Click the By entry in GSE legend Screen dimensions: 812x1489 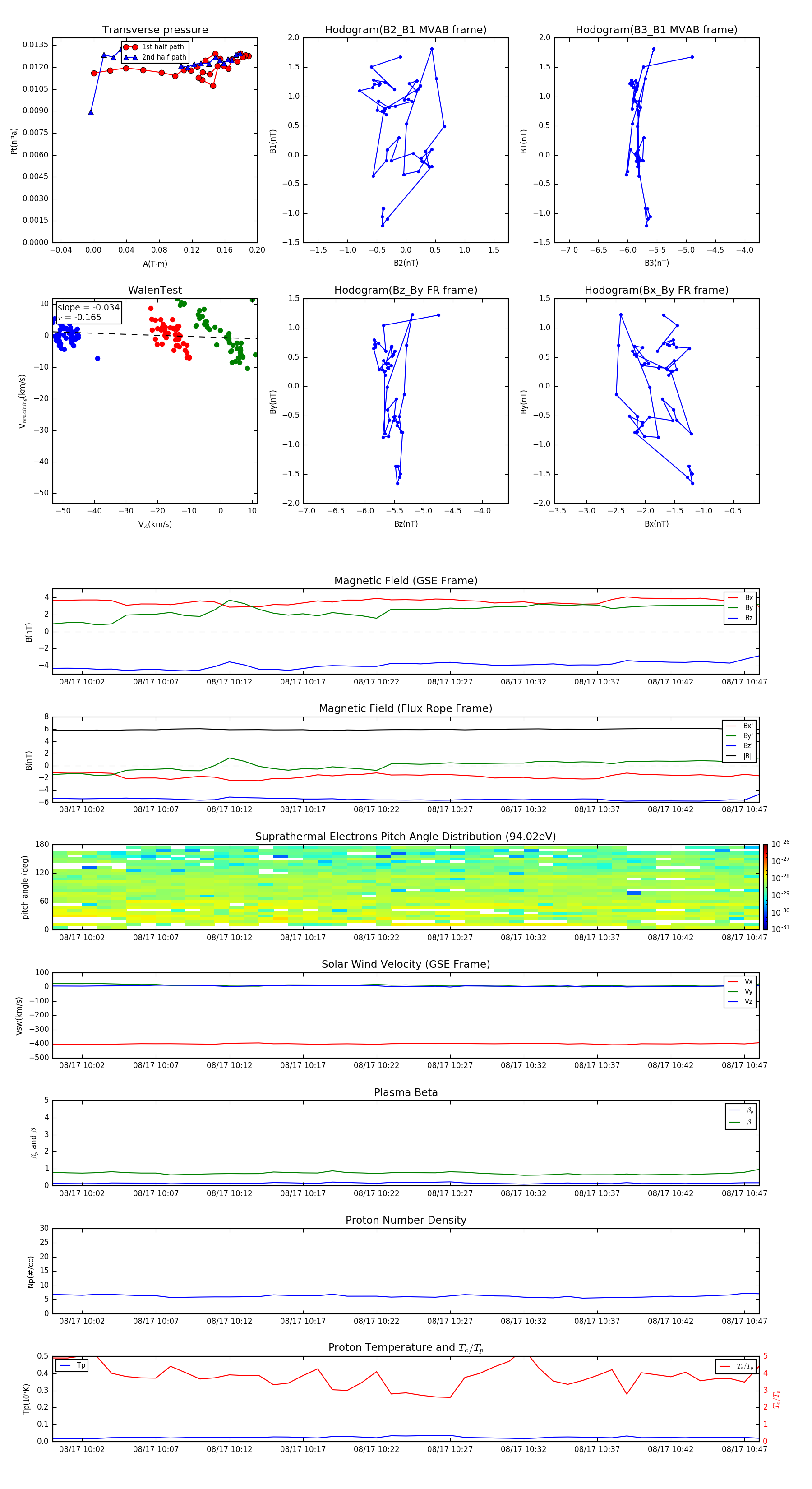click(x=741, y=607)
